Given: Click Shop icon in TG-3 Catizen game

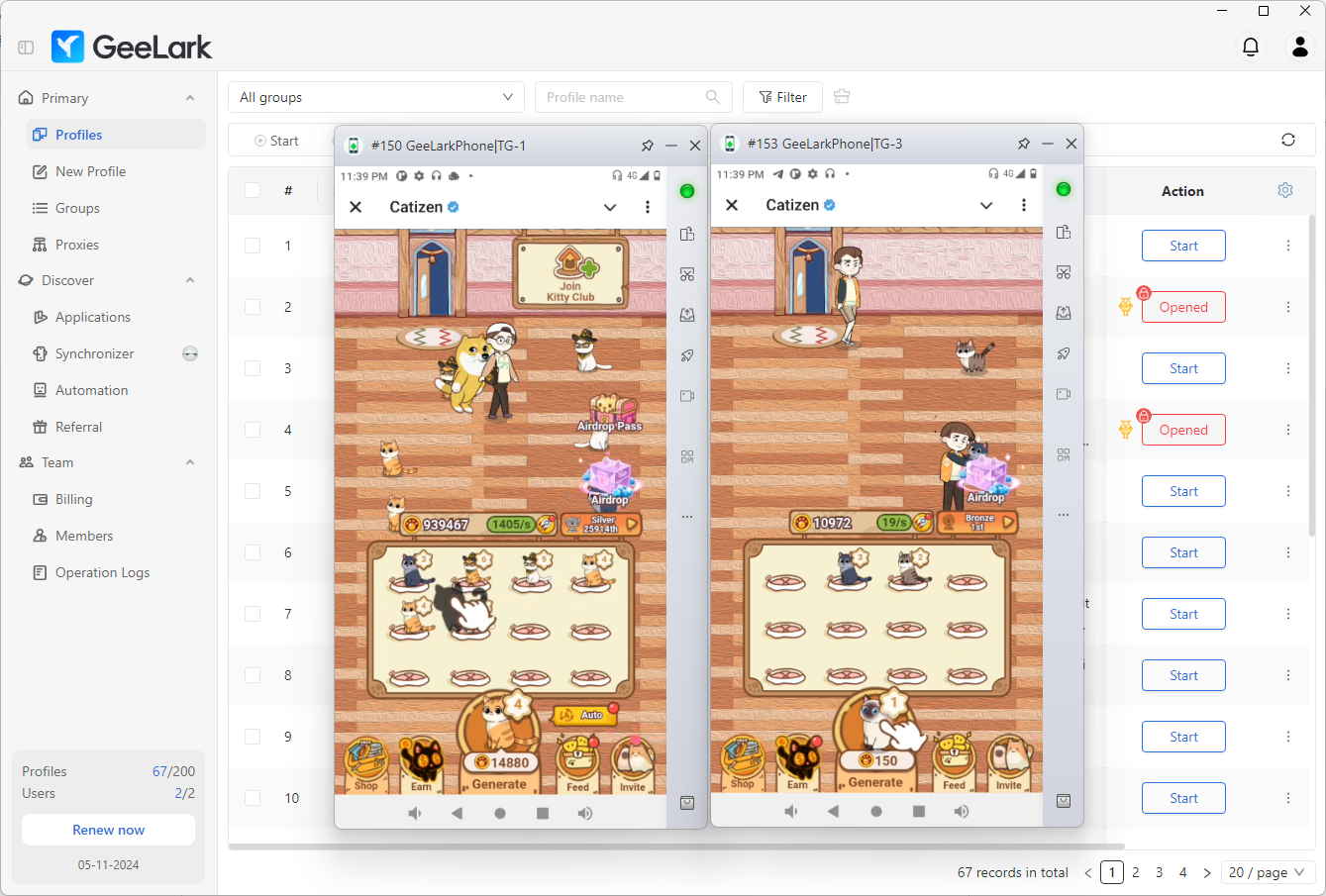Looking at the screenshot, I should point(742,763).
